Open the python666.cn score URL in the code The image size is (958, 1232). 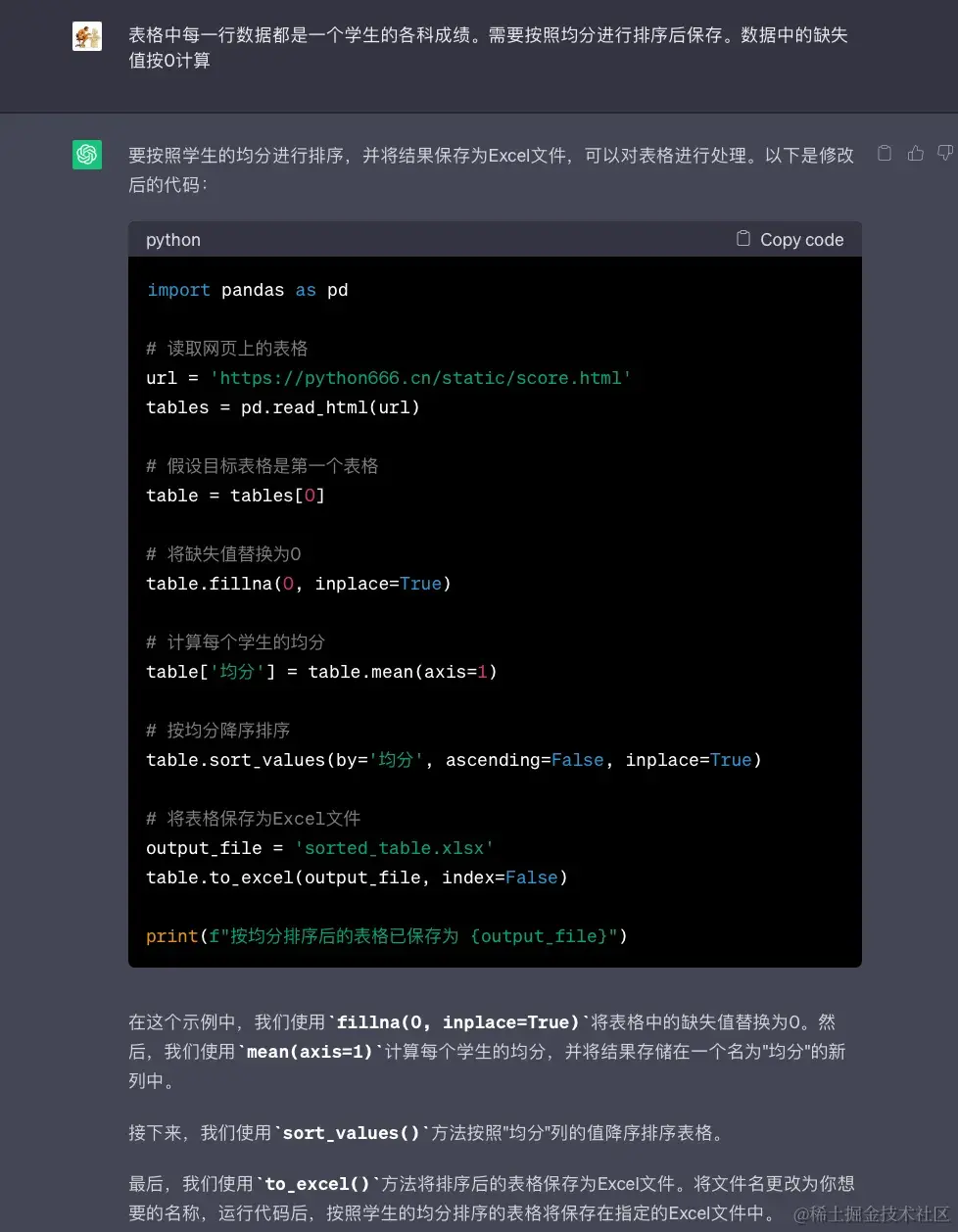[421, 378]
